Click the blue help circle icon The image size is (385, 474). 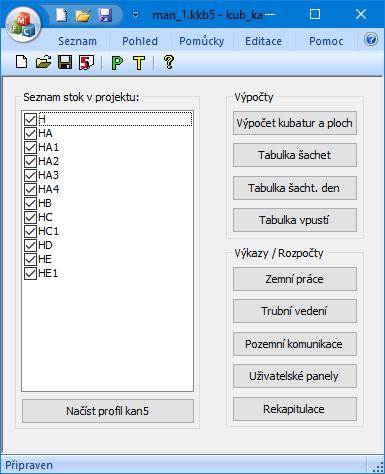tap(371, 39)
